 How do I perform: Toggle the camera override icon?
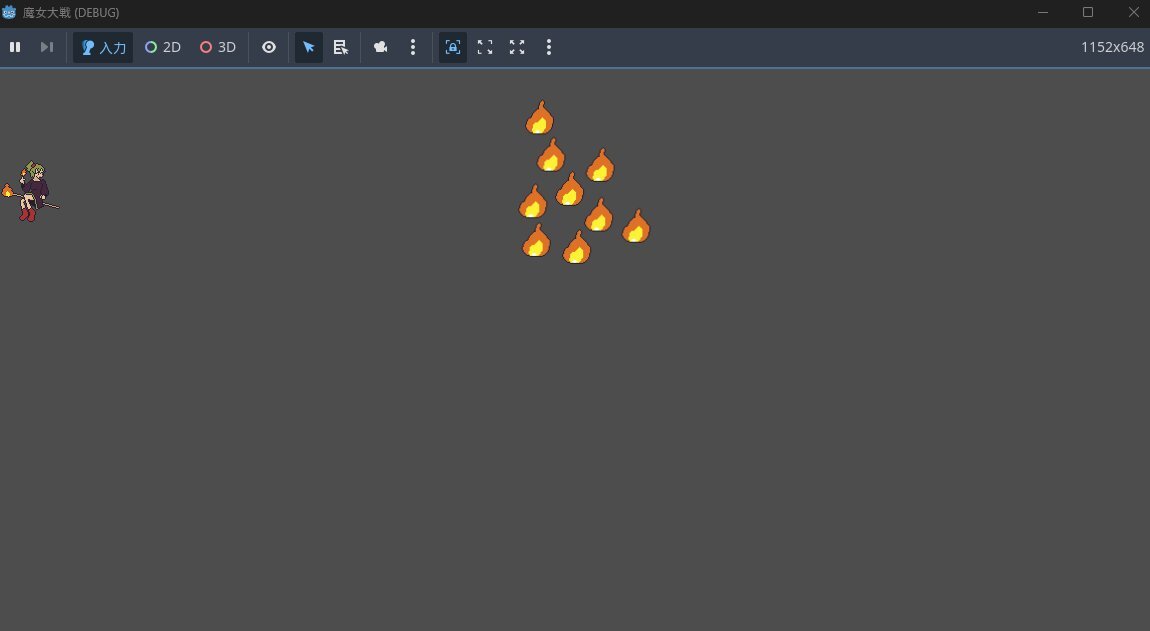(380, 47)
